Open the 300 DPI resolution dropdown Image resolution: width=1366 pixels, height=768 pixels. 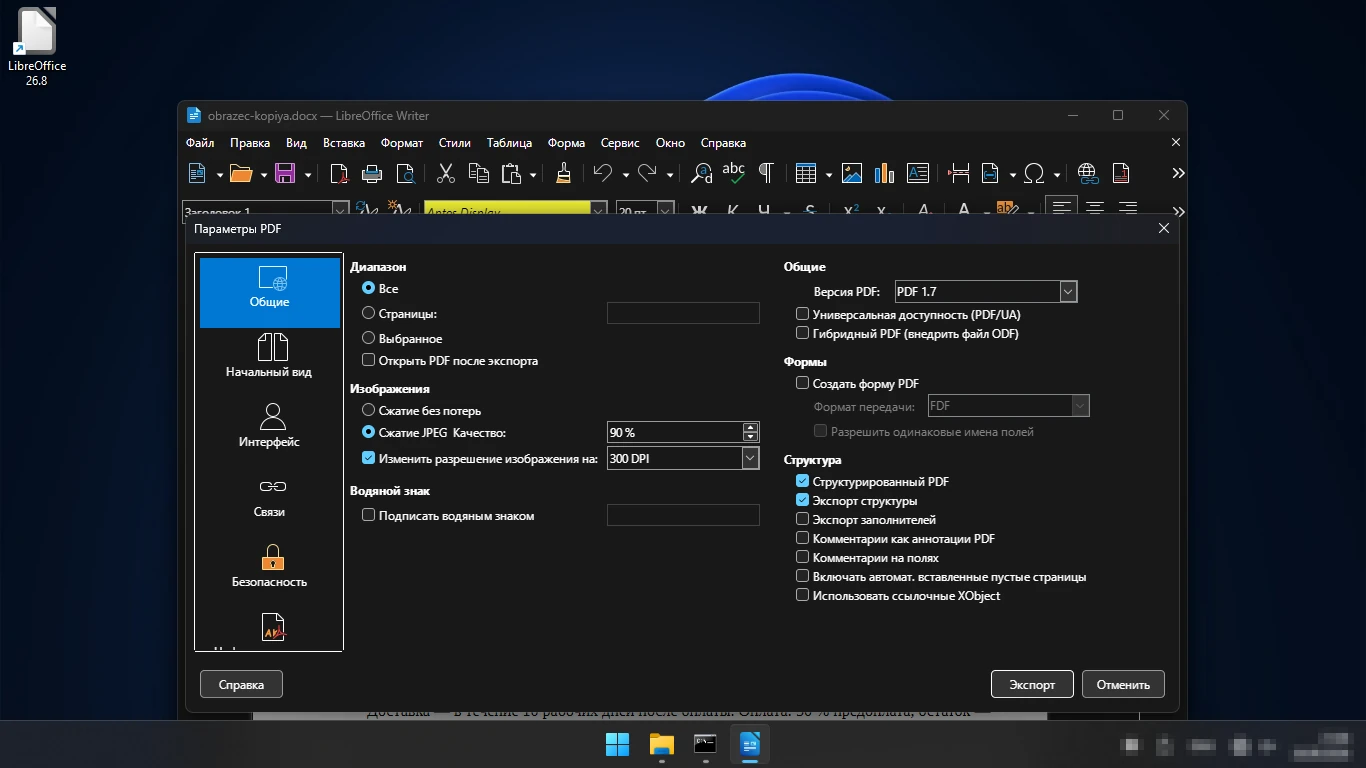[751, 458]
